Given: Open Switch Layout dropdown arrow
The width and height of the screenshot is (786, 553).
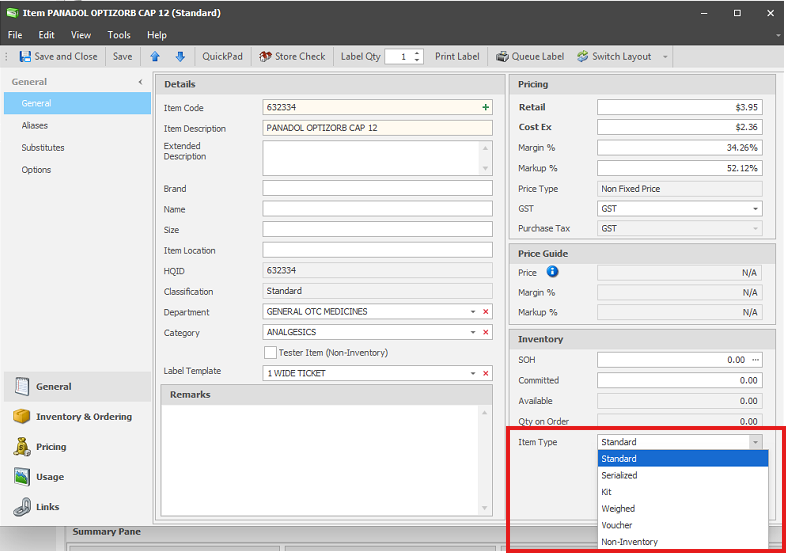Looking at the screenshot, I should point(665,57).
